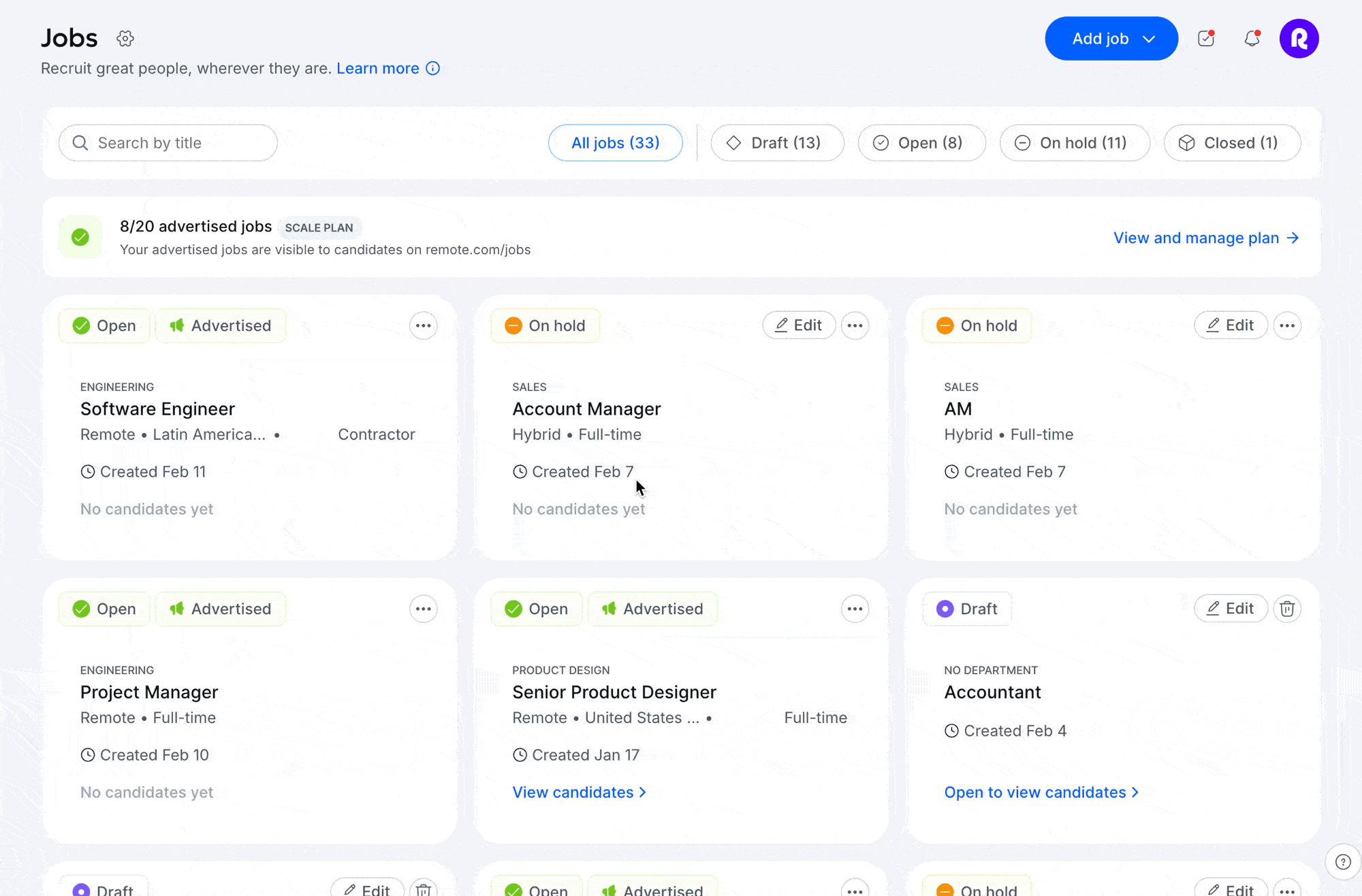The image size is (1362, 896).
Task: Filter by On hold (11) jobs
Action: (x=1075, y=143)
